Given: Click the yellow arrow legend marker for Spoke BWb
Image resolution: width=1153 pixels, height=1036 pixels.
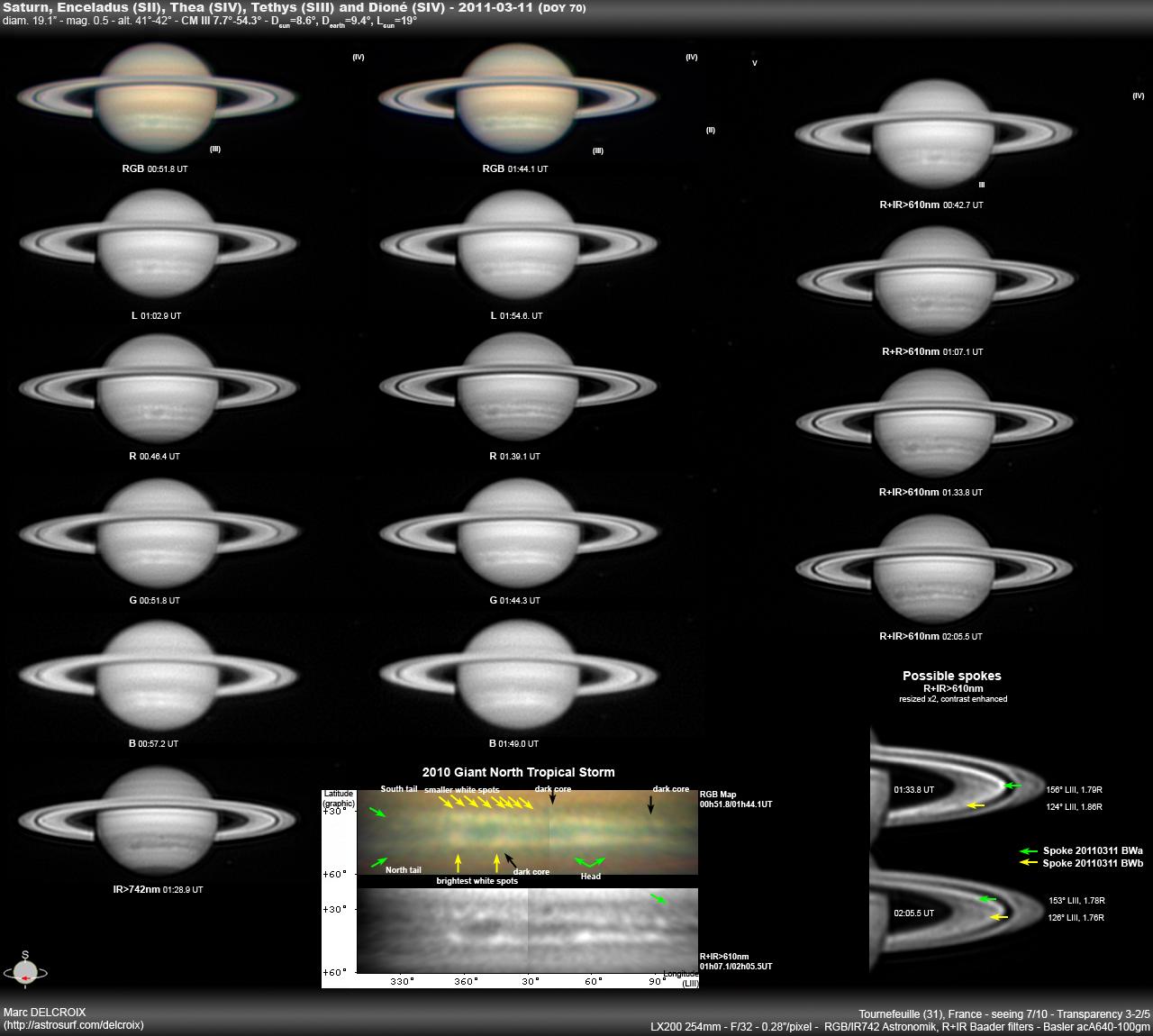Looking at the screenshot, I should click(1028, 863).
